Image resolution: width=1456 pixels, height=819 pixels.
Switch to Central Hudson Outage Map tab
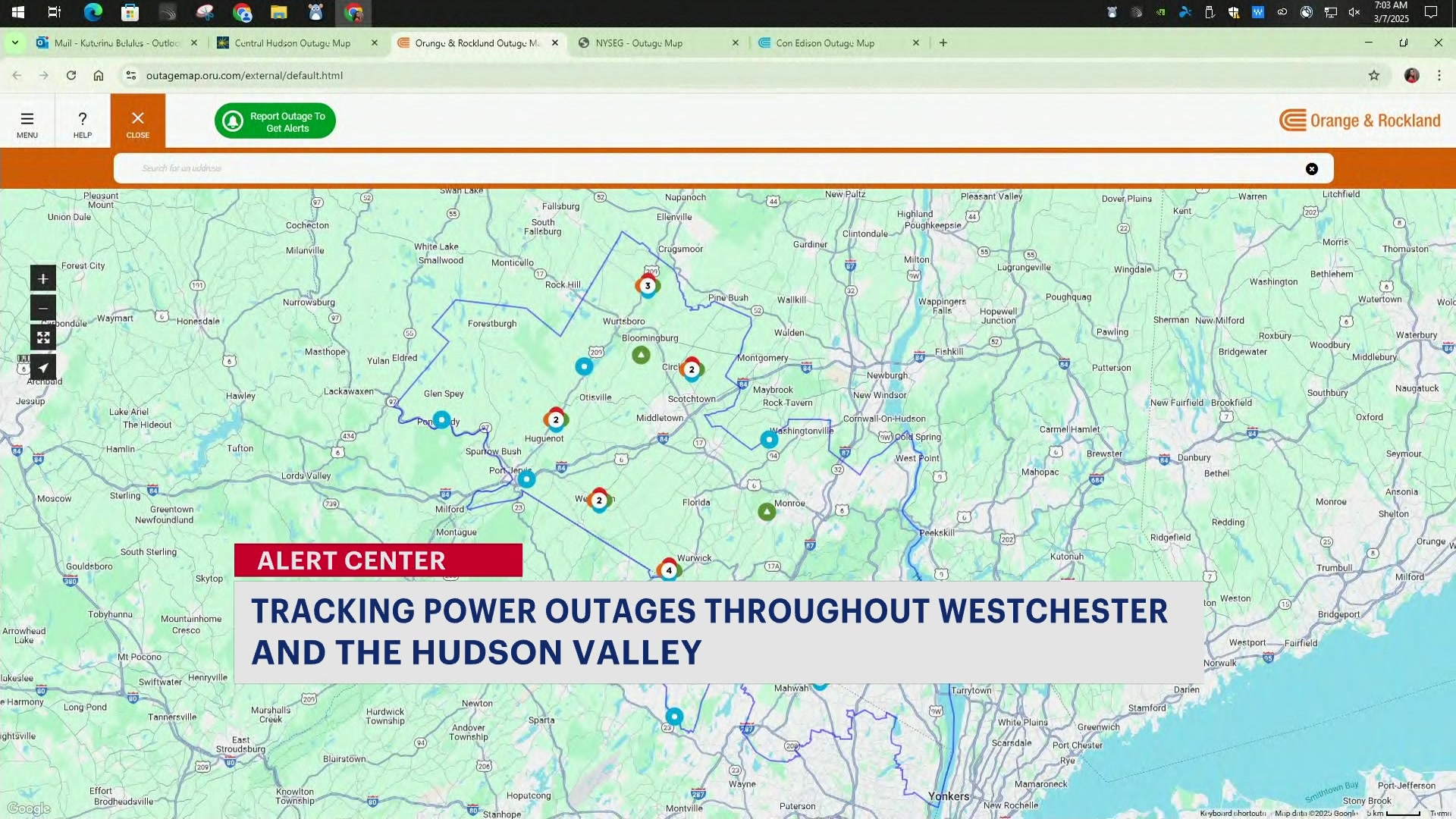(x=293, y=43)
